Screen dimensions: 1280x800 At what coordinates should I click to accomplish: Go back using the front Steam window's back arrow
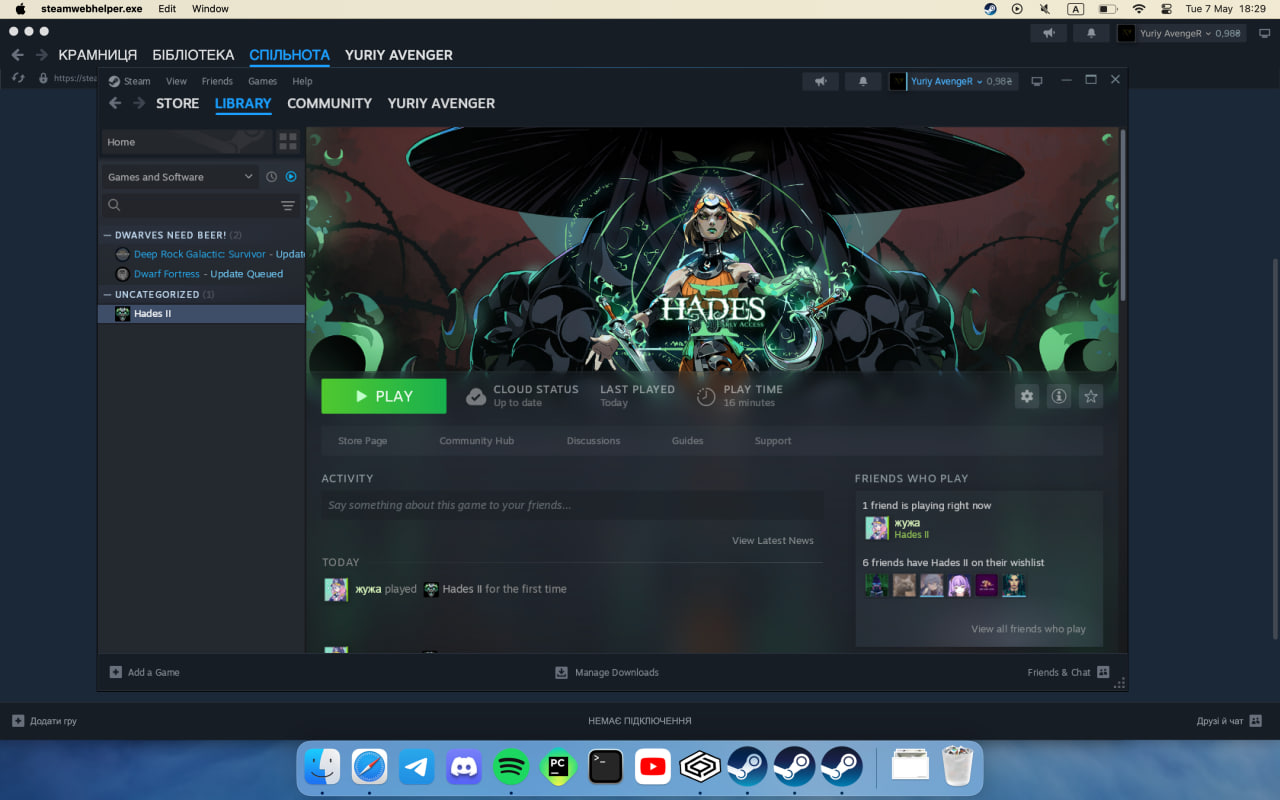coord(115,103)
